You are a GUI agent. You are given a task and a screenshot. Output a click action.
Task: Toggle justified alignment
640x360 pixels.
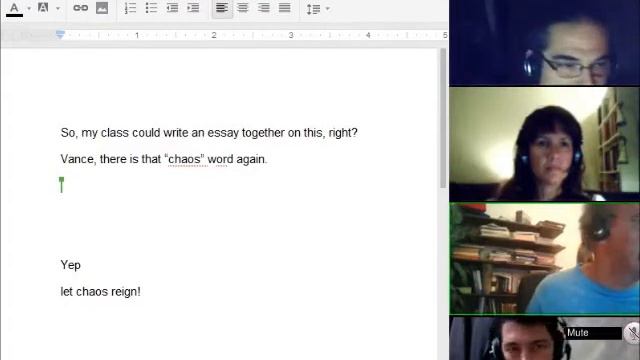pos(284,8)
